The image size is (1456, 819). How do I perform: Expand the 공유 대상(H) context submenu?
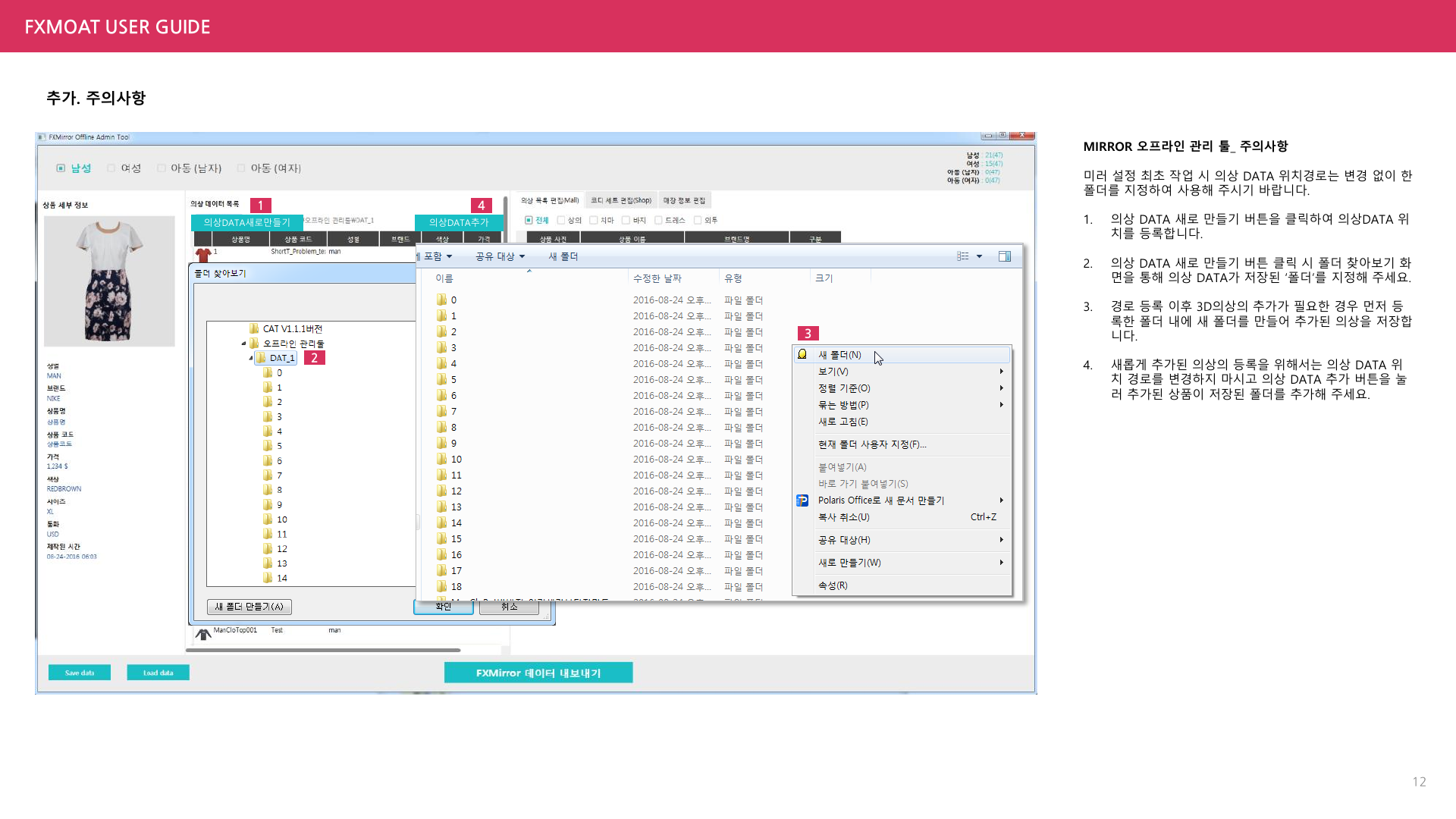(x=902, y=540)
